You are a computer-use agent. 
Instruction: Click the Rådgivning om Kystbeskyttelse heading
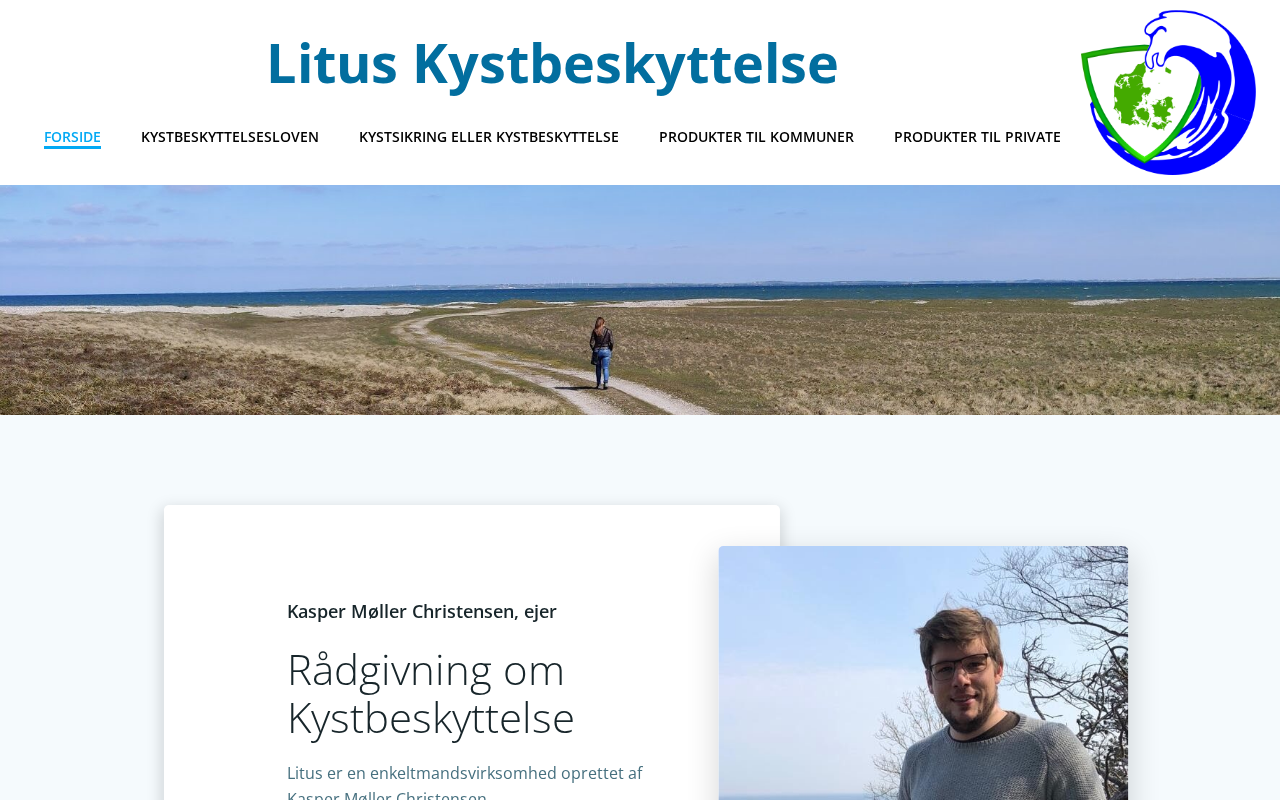[431, 693]
